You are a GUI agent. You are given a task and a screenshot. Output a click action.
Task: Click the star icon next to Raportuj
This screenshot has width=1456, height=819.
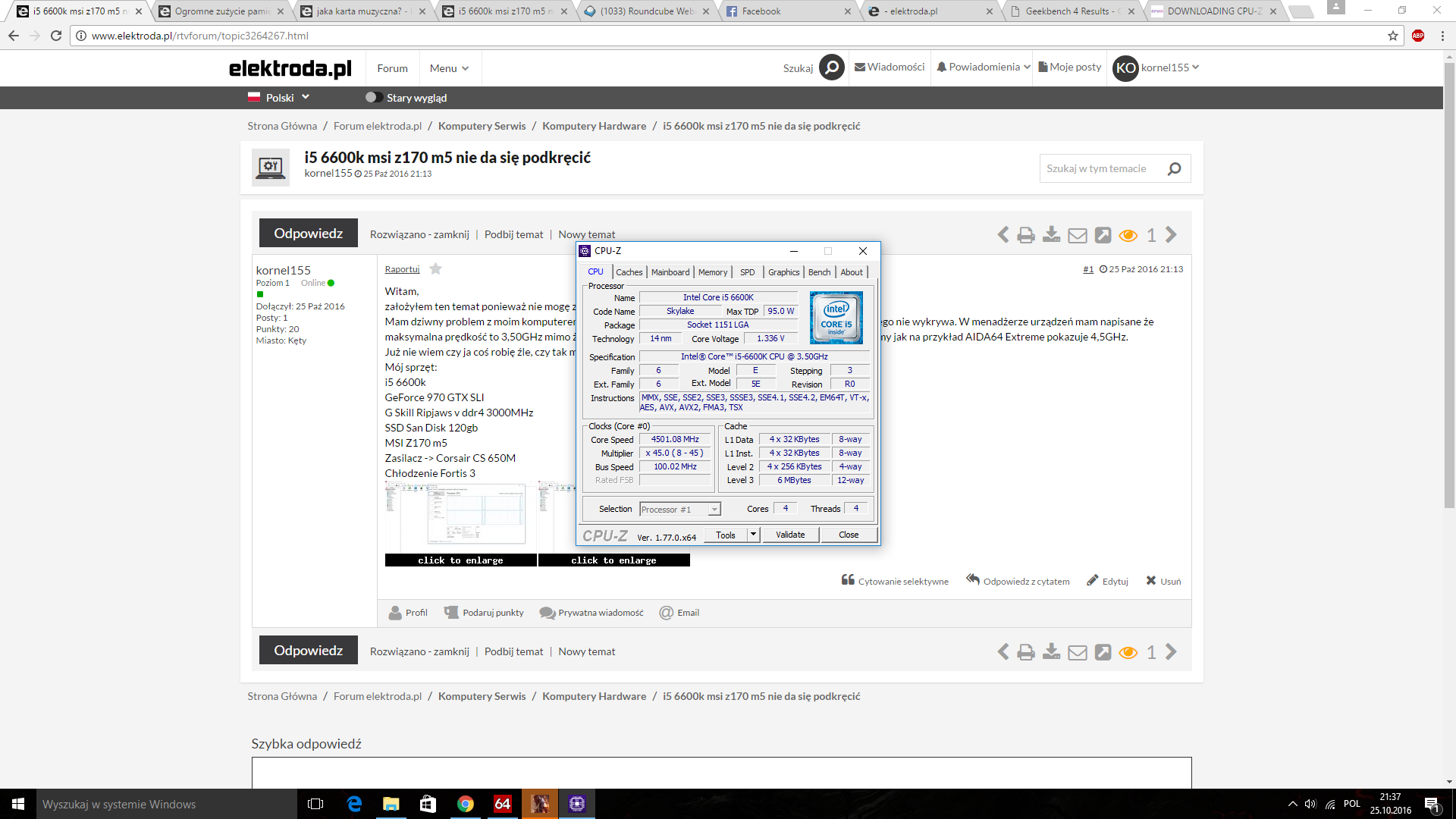(x=435, y=269)
